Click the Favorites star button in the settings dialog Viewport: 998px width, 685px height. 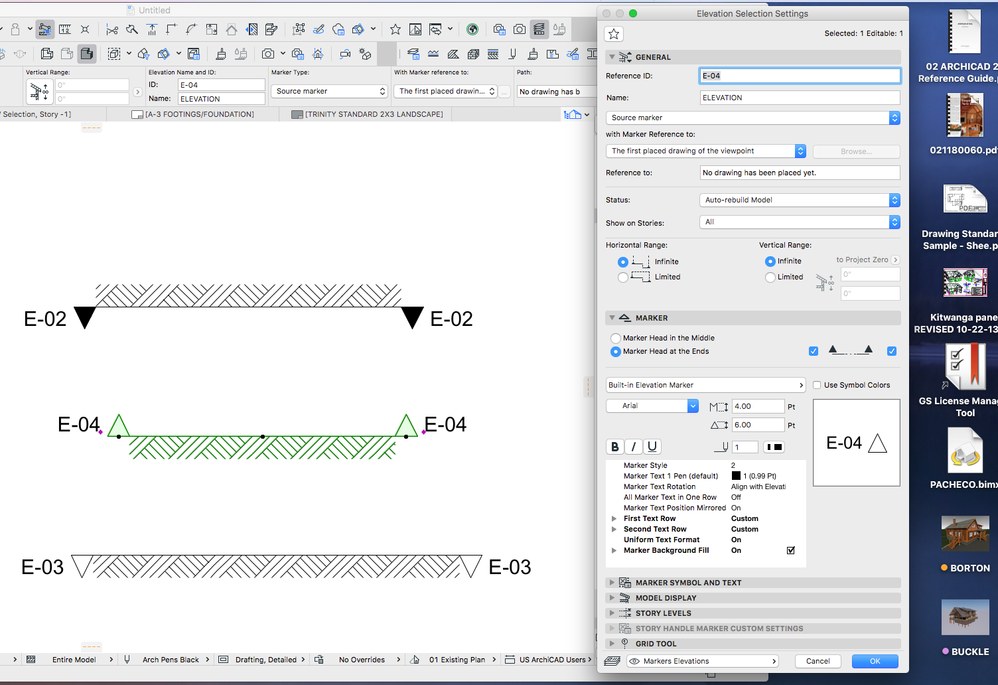click(614, 34)
